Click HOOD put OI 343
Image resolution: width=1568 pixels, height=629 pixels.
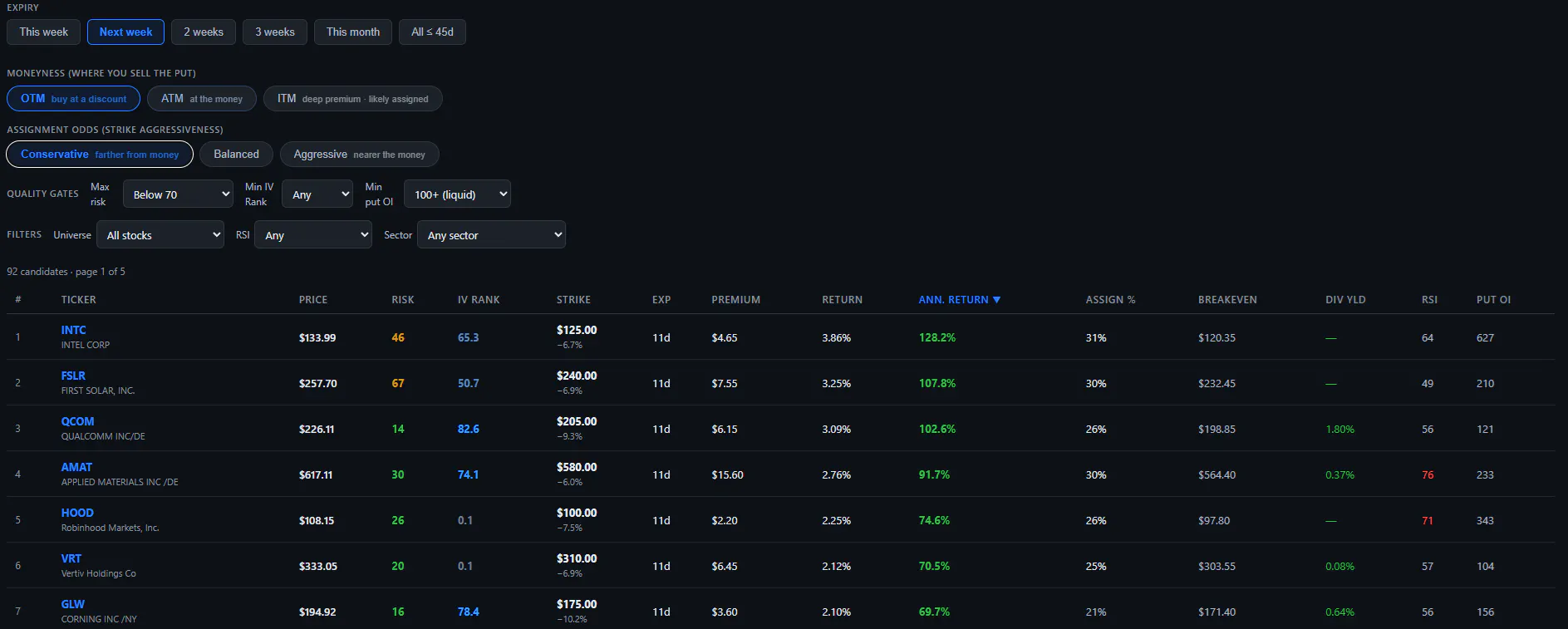(1485, 521)
